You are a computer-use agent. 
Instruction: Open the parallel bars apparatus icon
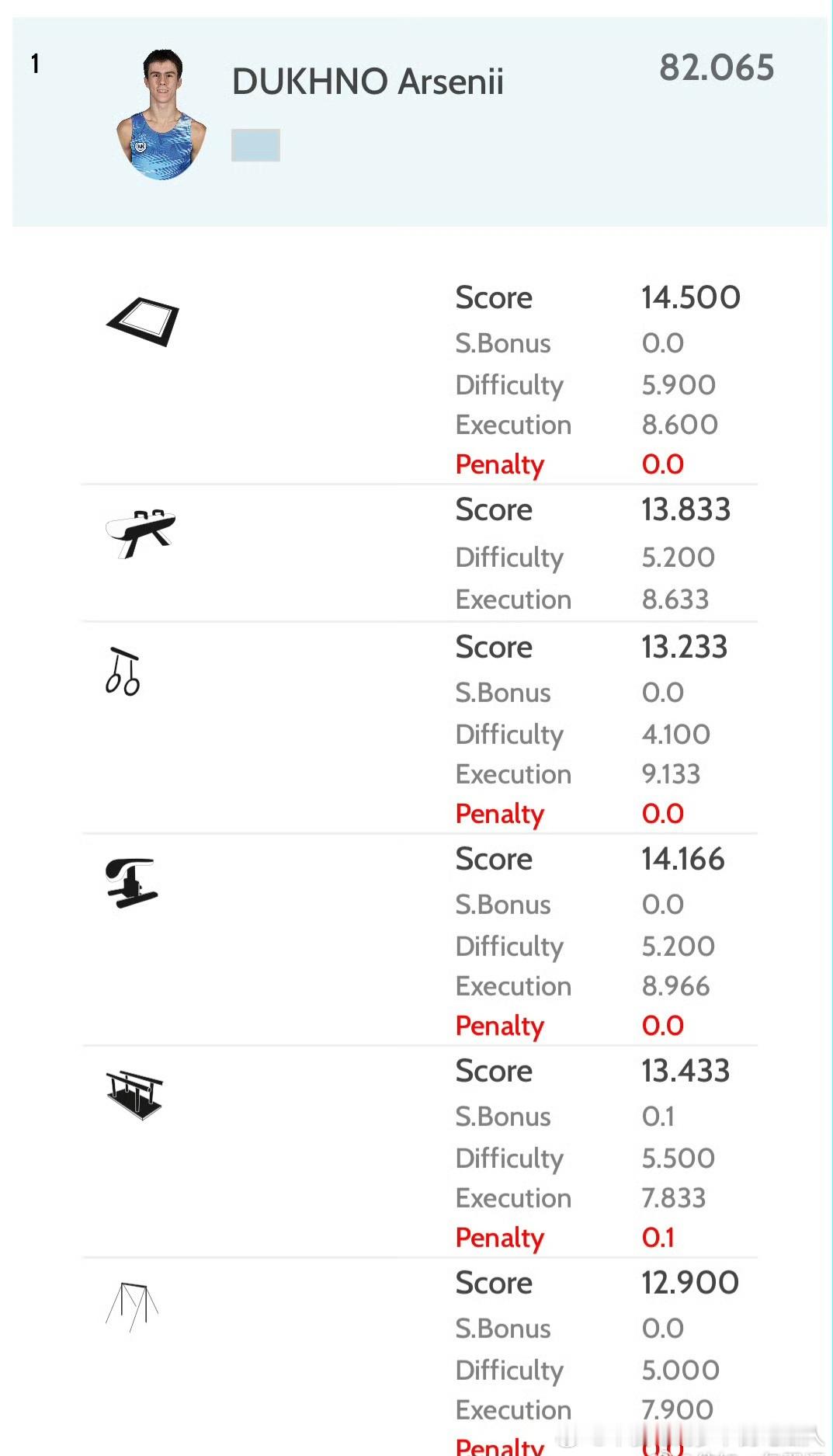[x=134, y=1095]
